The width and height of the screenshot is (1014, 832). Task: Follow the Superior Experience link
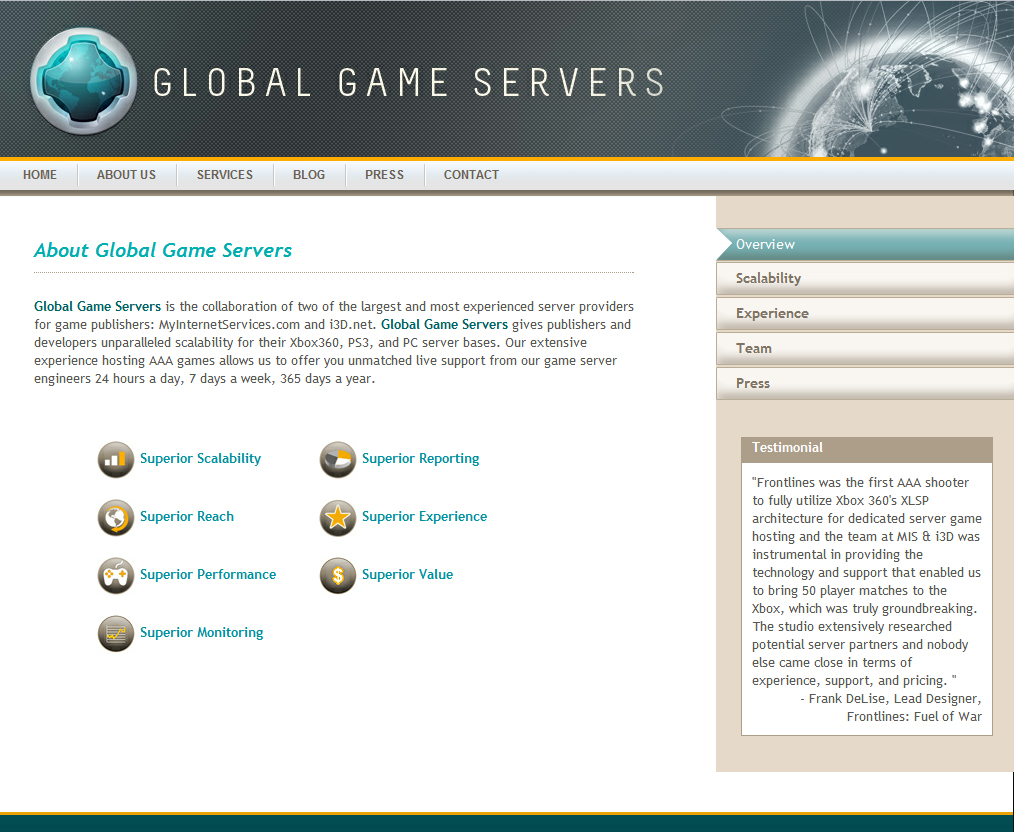[x=424, y=517]
